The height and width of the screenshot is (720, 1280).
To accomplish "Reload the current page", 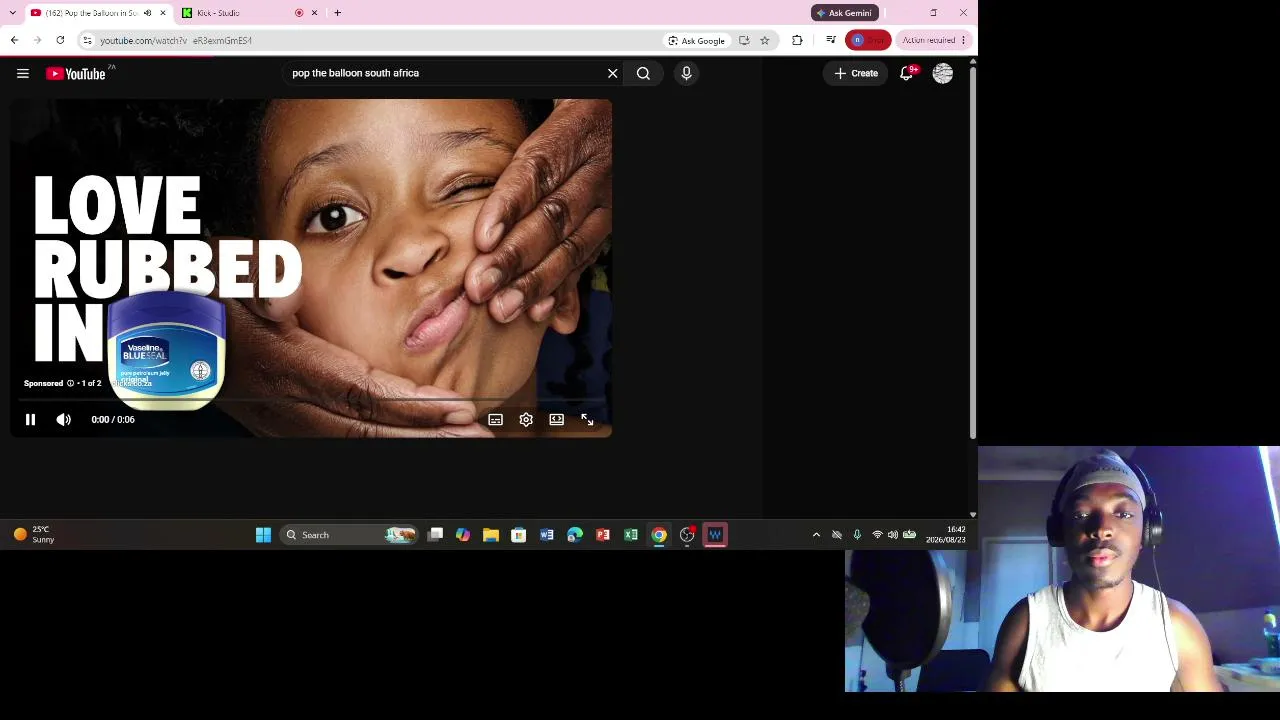I will 60,40.
